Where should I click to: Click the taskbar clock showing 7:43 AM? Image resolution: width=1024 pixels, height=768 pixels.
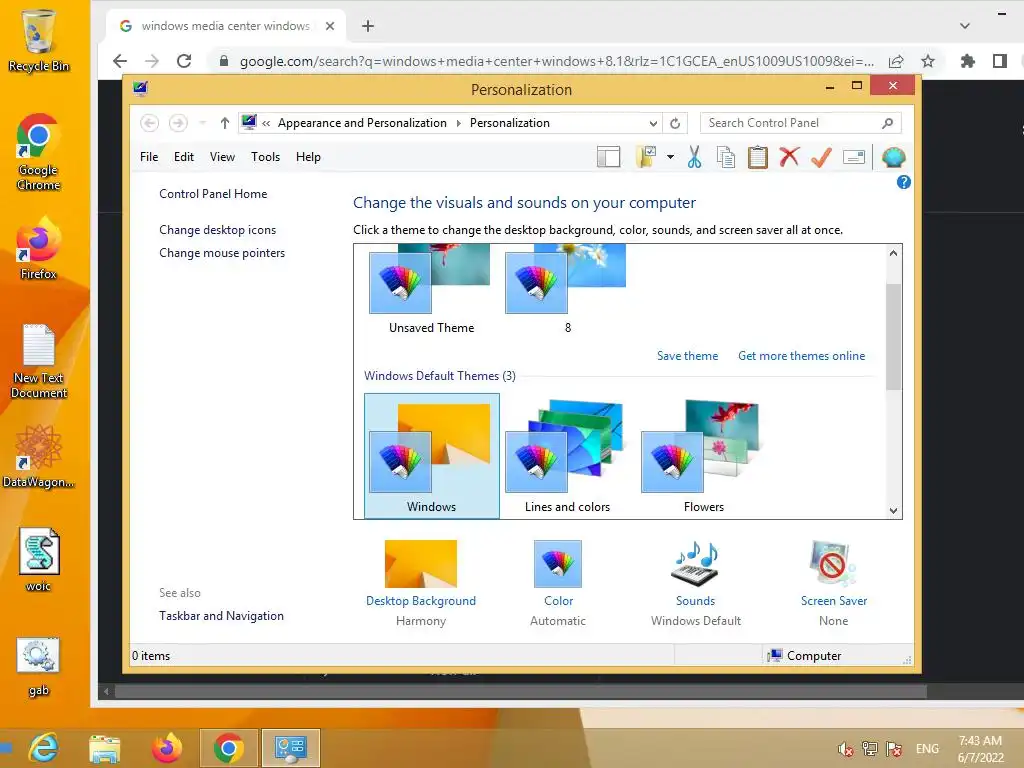click(980, 748)
